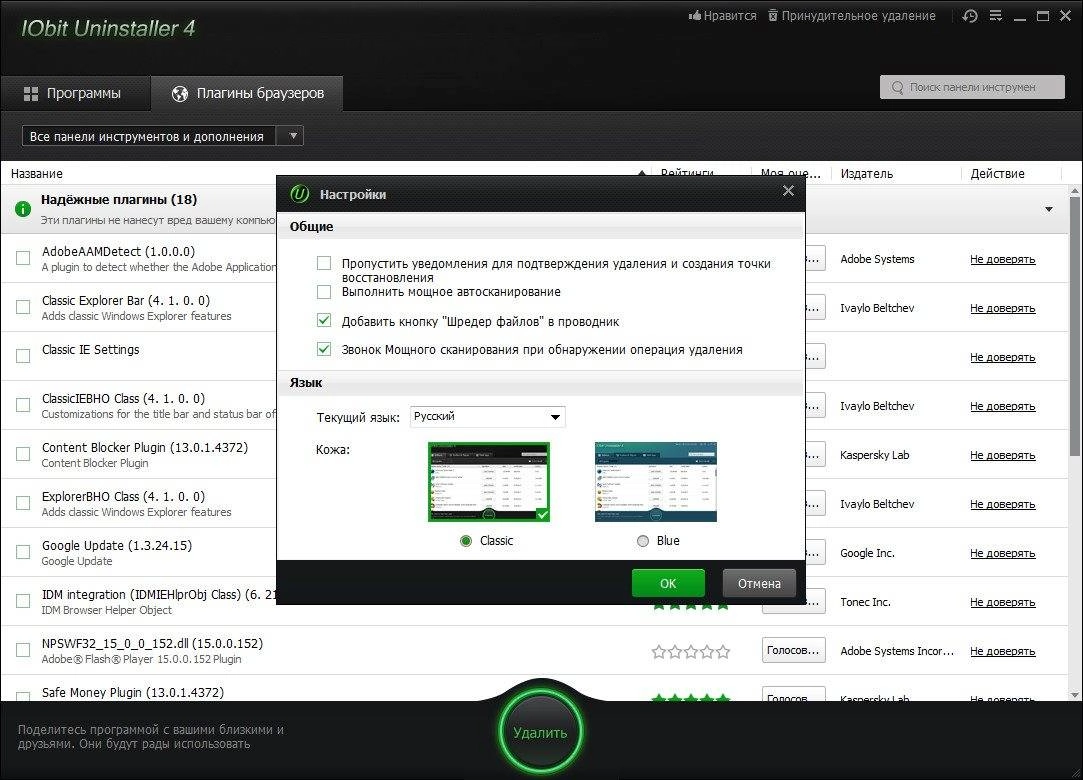Close the Настройки dialog with X
The height and width of the screenshot is (780, 1083).
click(788, 191)
